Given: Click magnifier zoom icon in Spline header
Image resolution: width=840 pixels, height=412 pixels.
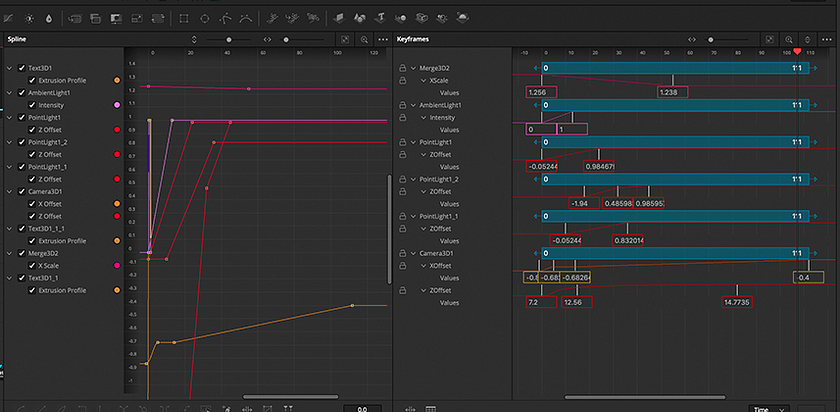Looking at the screenshot, I should 364,39.
